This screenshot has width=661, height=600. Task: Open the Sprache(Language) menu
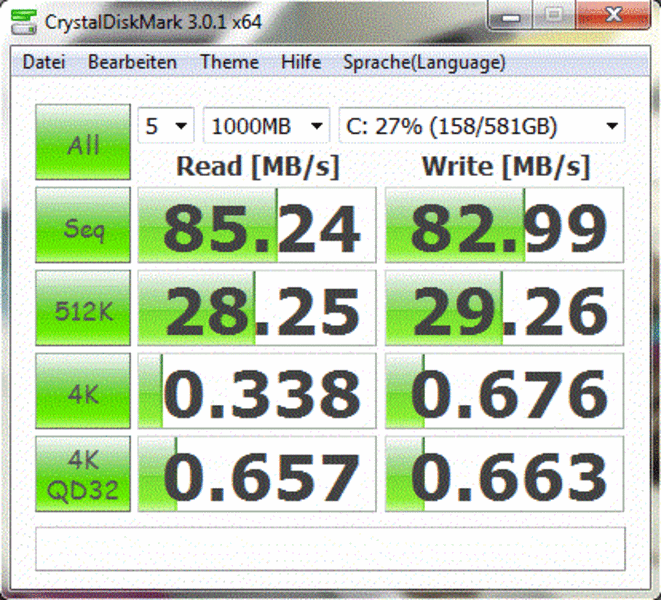pos(424,62)
